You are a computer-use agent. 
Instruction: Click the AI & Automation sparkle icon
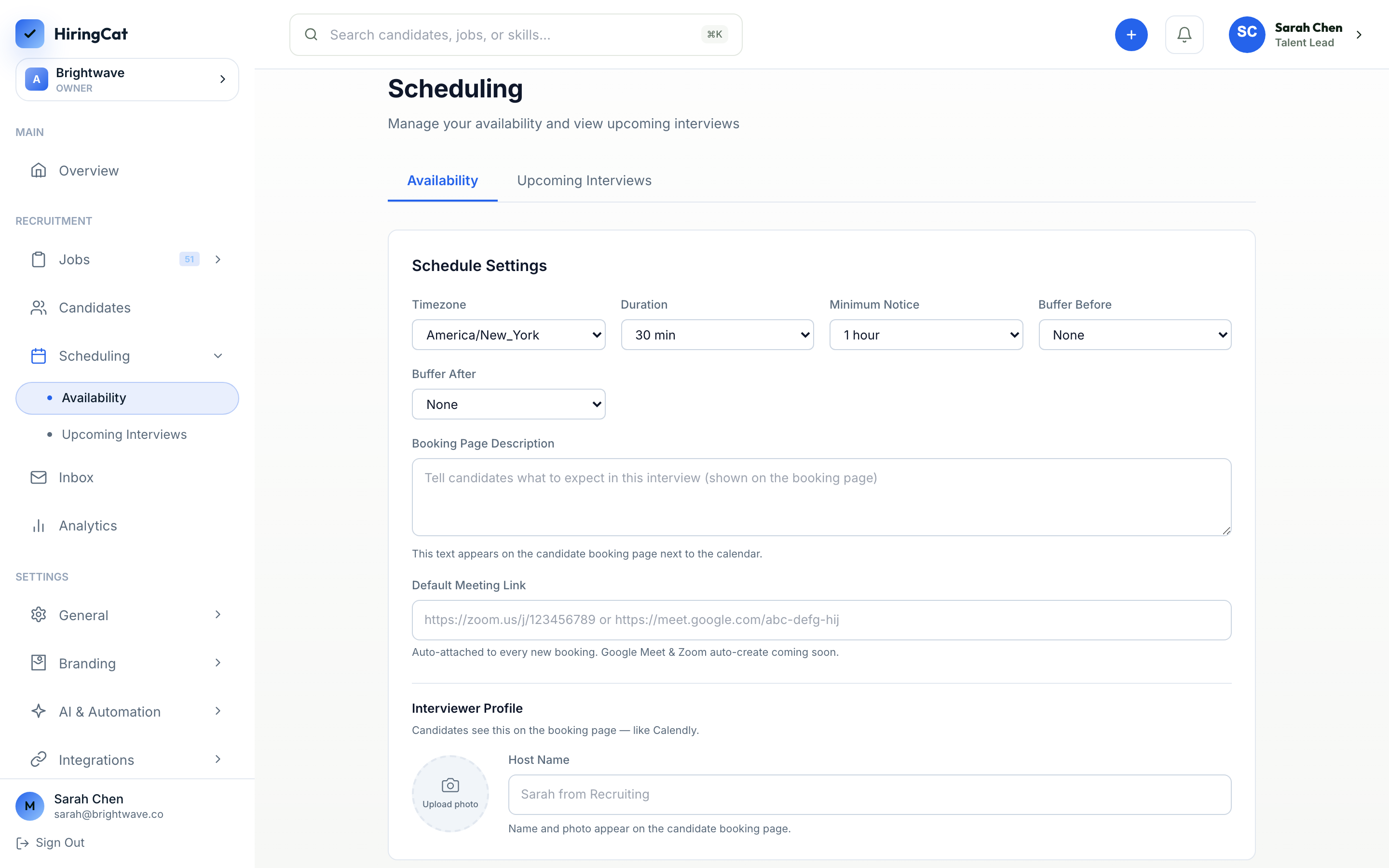[39, 711]
